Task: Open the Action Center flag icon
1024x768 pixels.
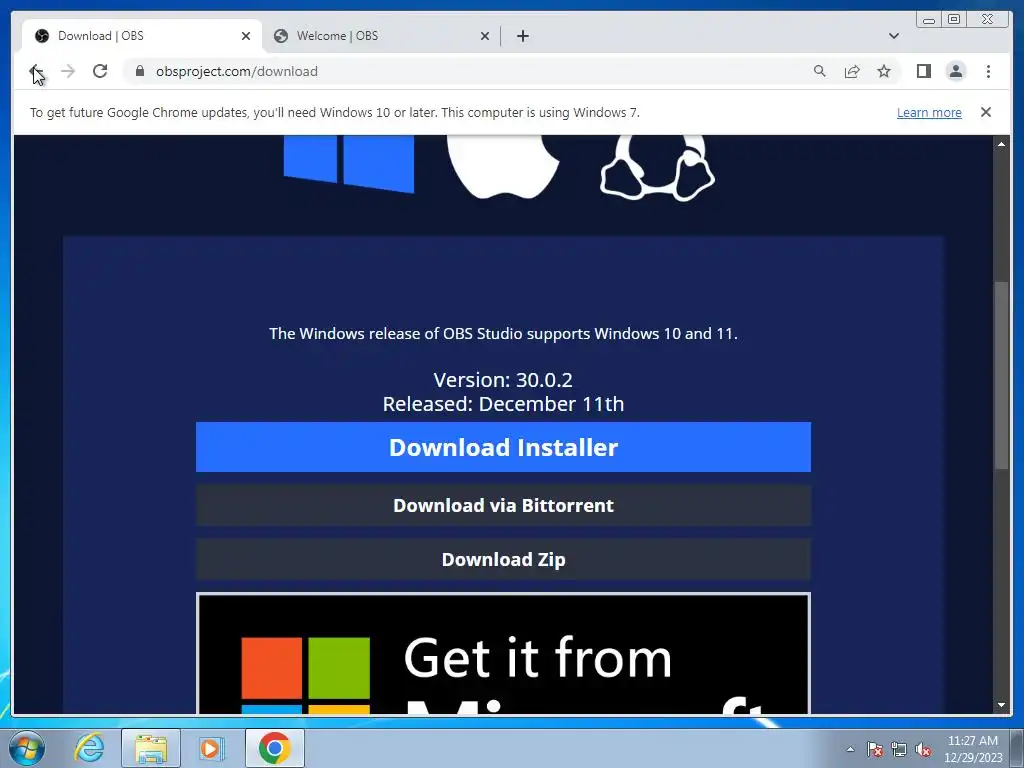Action: [x=875, y=749]
